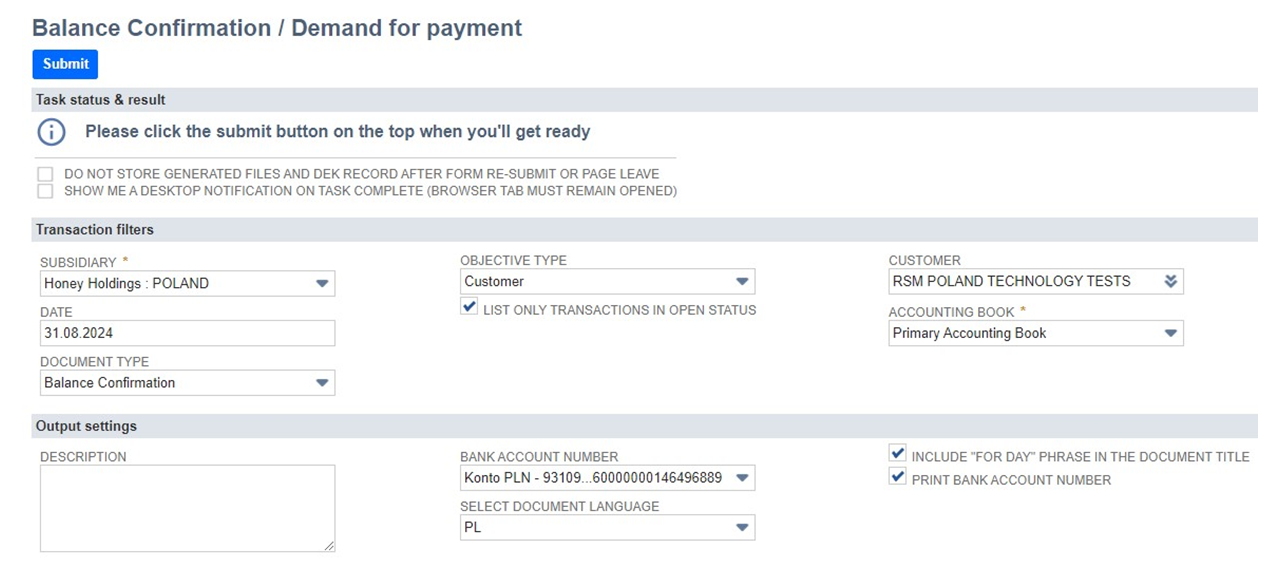
Task: Click inside the Description text area
Action: (x=187, y=508)
